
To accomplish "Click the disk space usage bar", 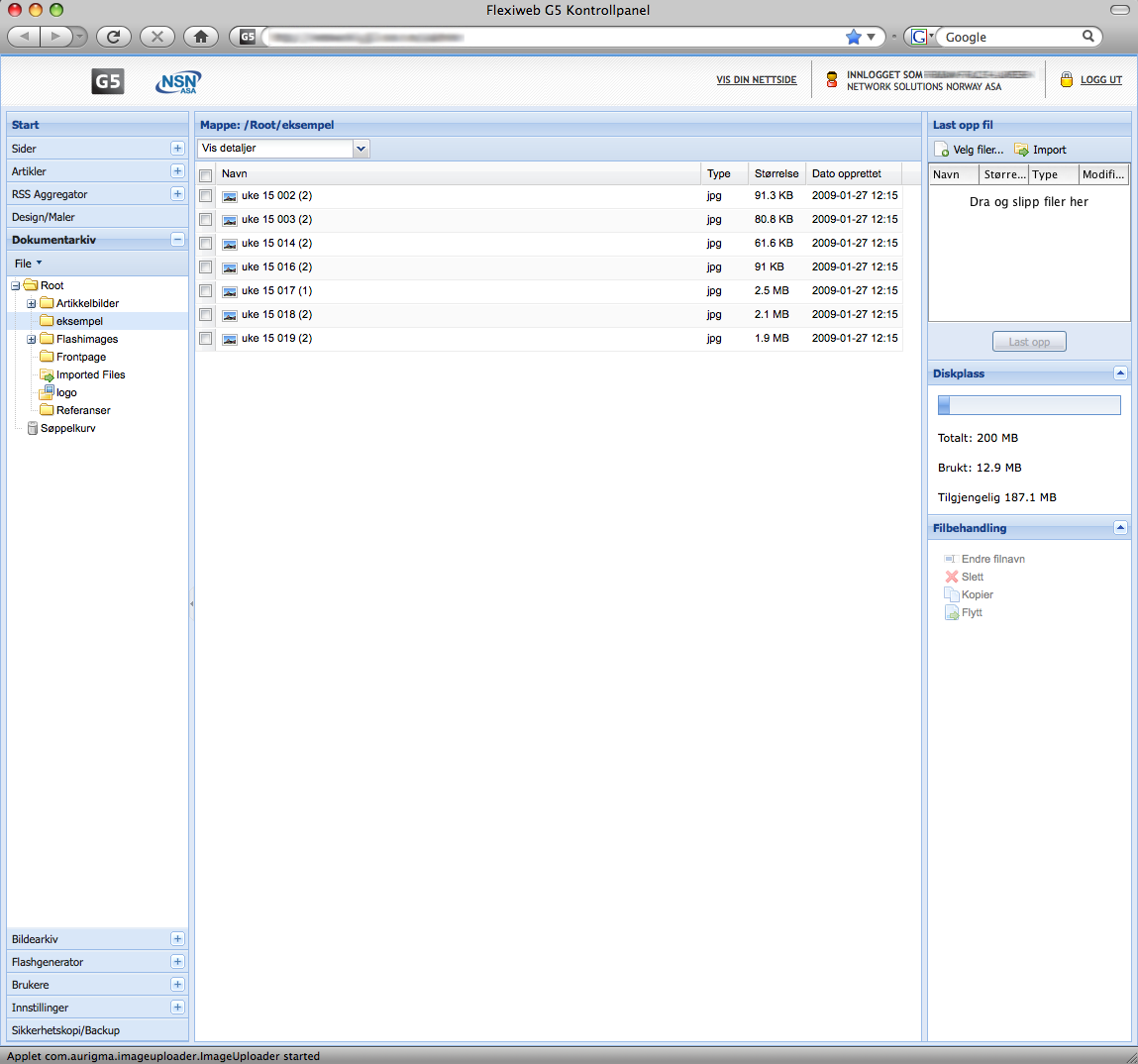I will [1029, 405].
